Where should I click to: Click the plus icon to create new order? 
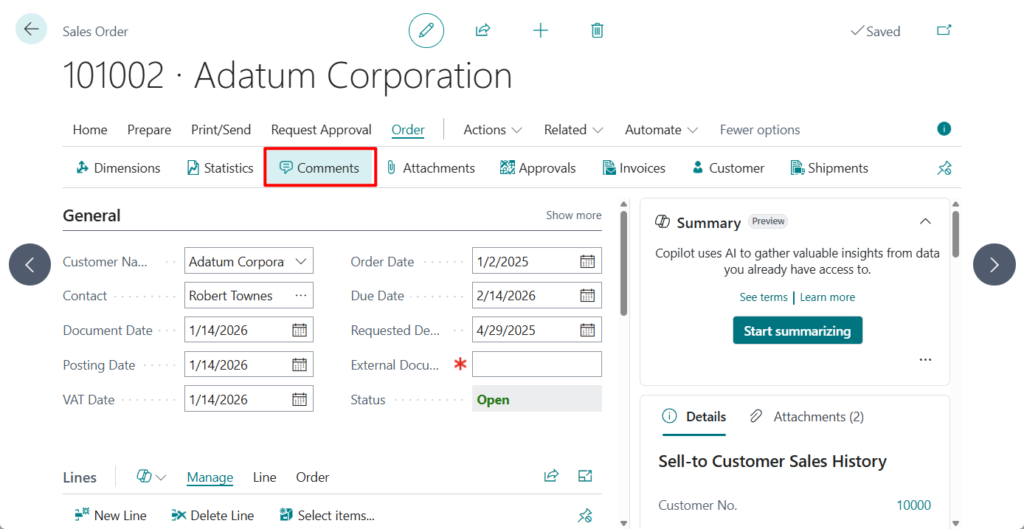[540, 30]
